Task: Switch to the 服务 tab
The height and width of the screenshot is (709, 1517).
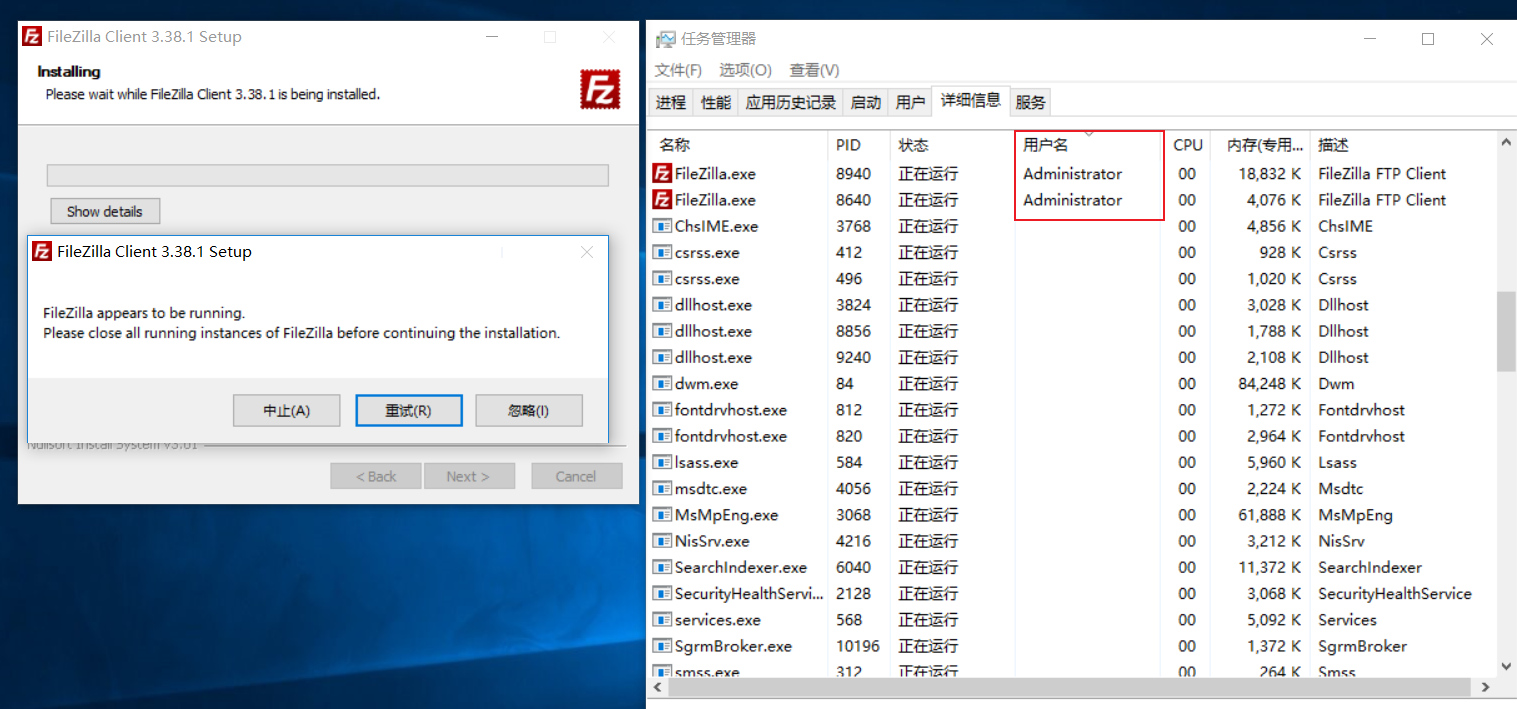Action: (1030, 101)
